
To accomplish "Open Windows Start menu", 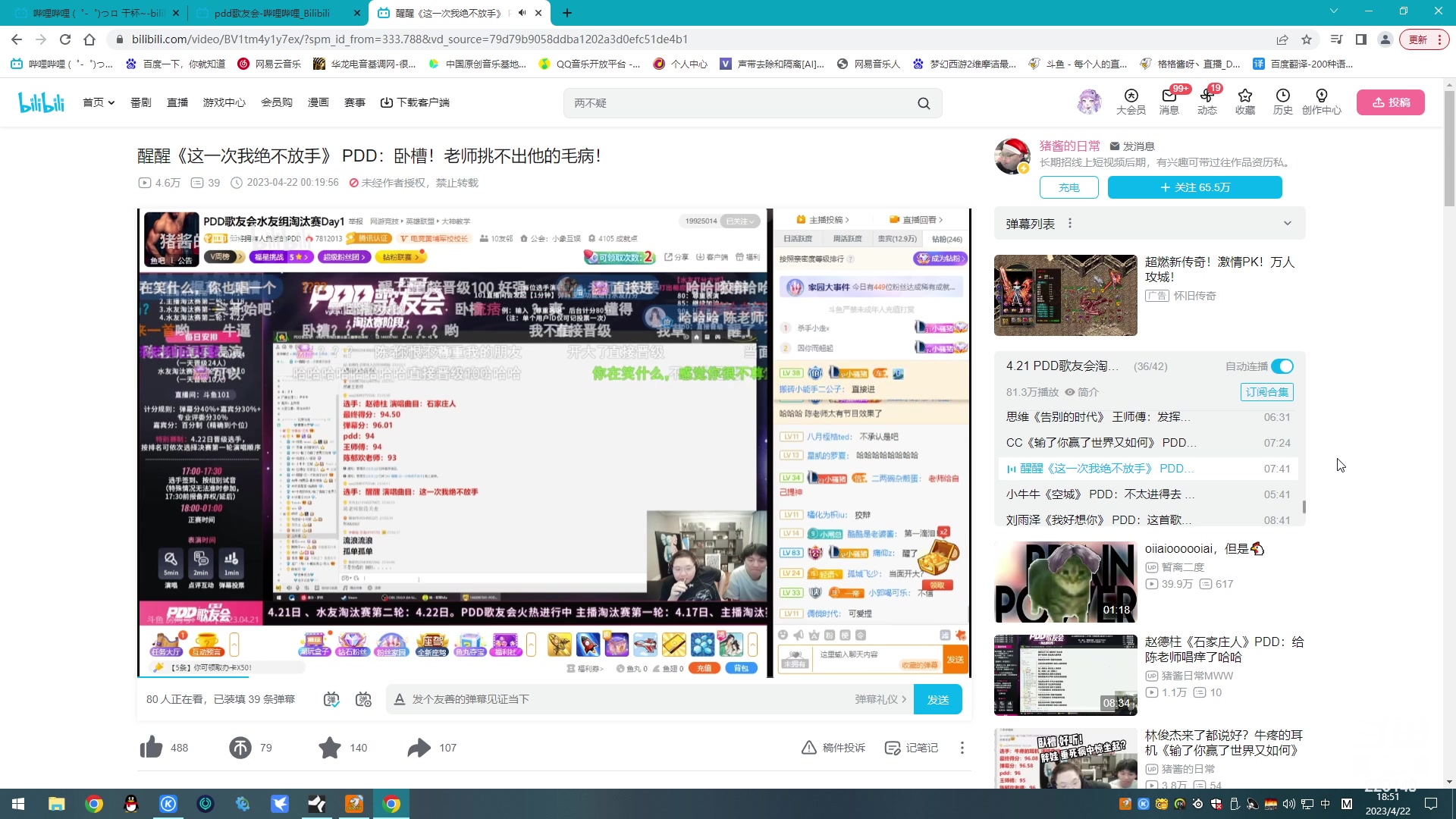I will point(18,804).
